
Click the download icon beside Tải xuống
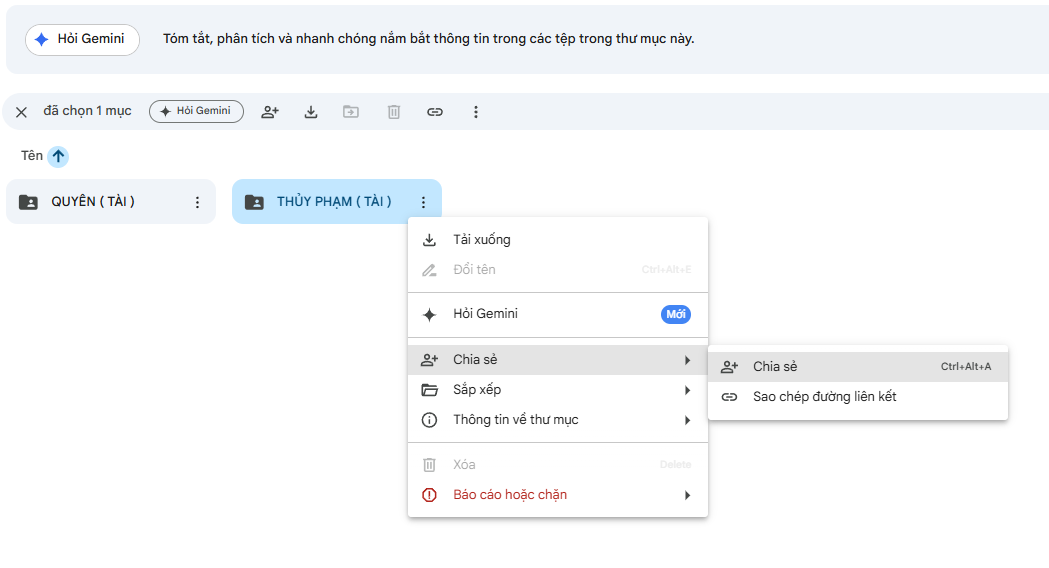coord(430,240)
